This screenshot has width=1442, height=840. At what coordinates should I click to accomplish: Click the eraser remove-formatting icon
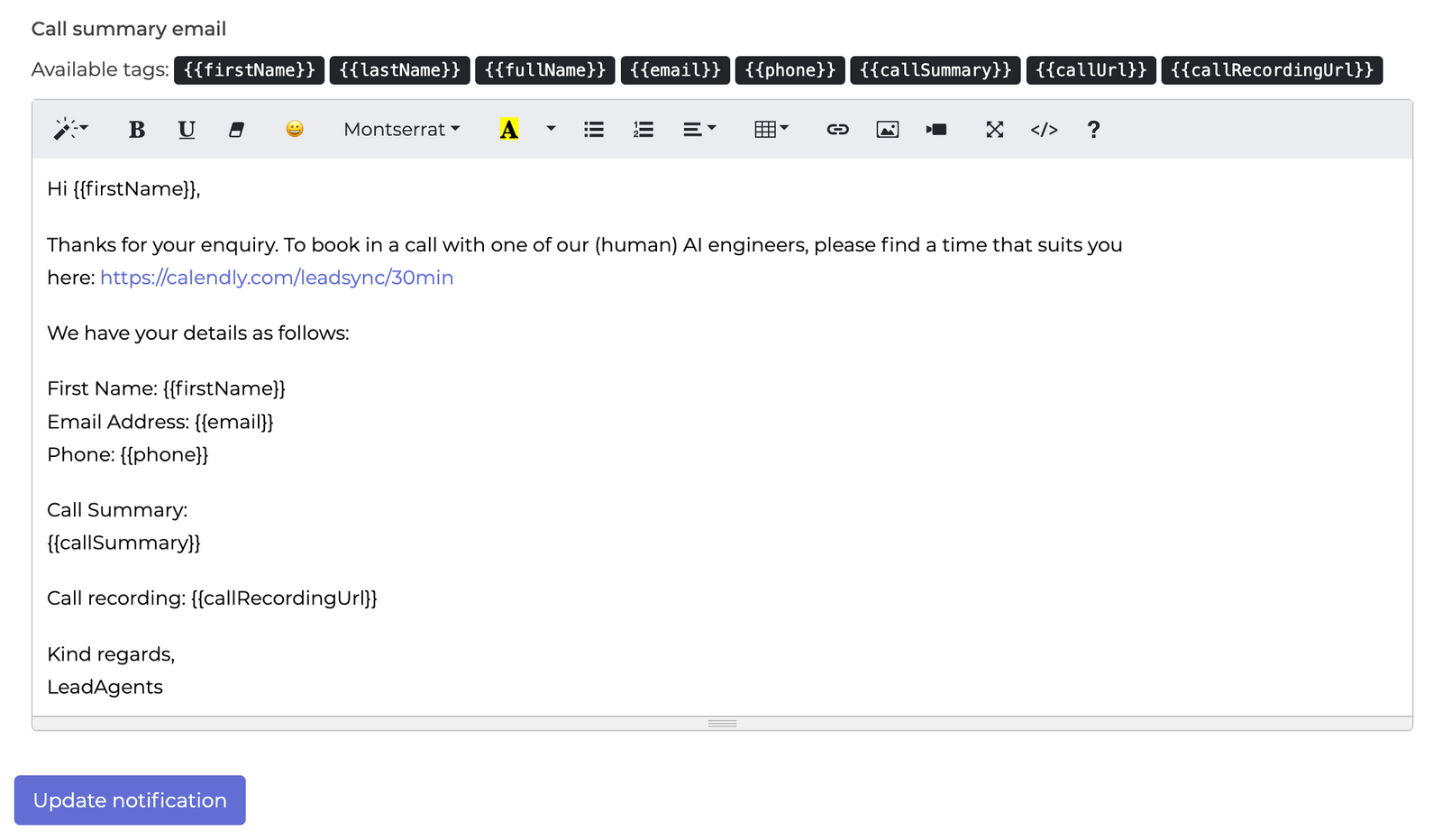click(236, 130)
